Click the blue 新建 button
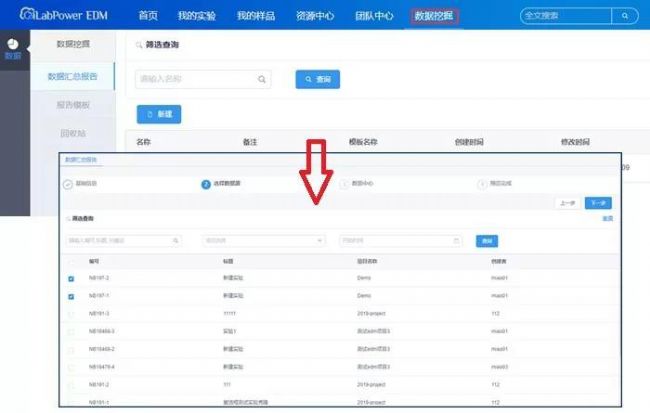This screenshot has height=413, width=650. 159,114
